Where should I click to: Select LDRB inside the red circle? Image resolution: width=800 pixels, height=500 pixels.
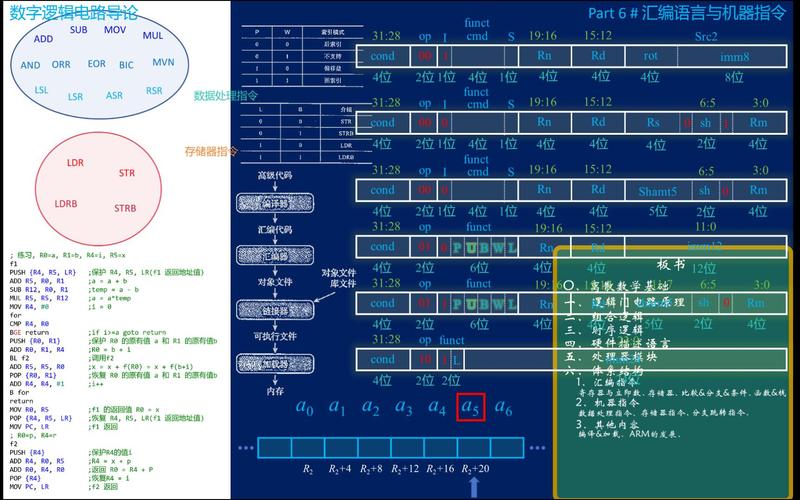coord(66,204)
